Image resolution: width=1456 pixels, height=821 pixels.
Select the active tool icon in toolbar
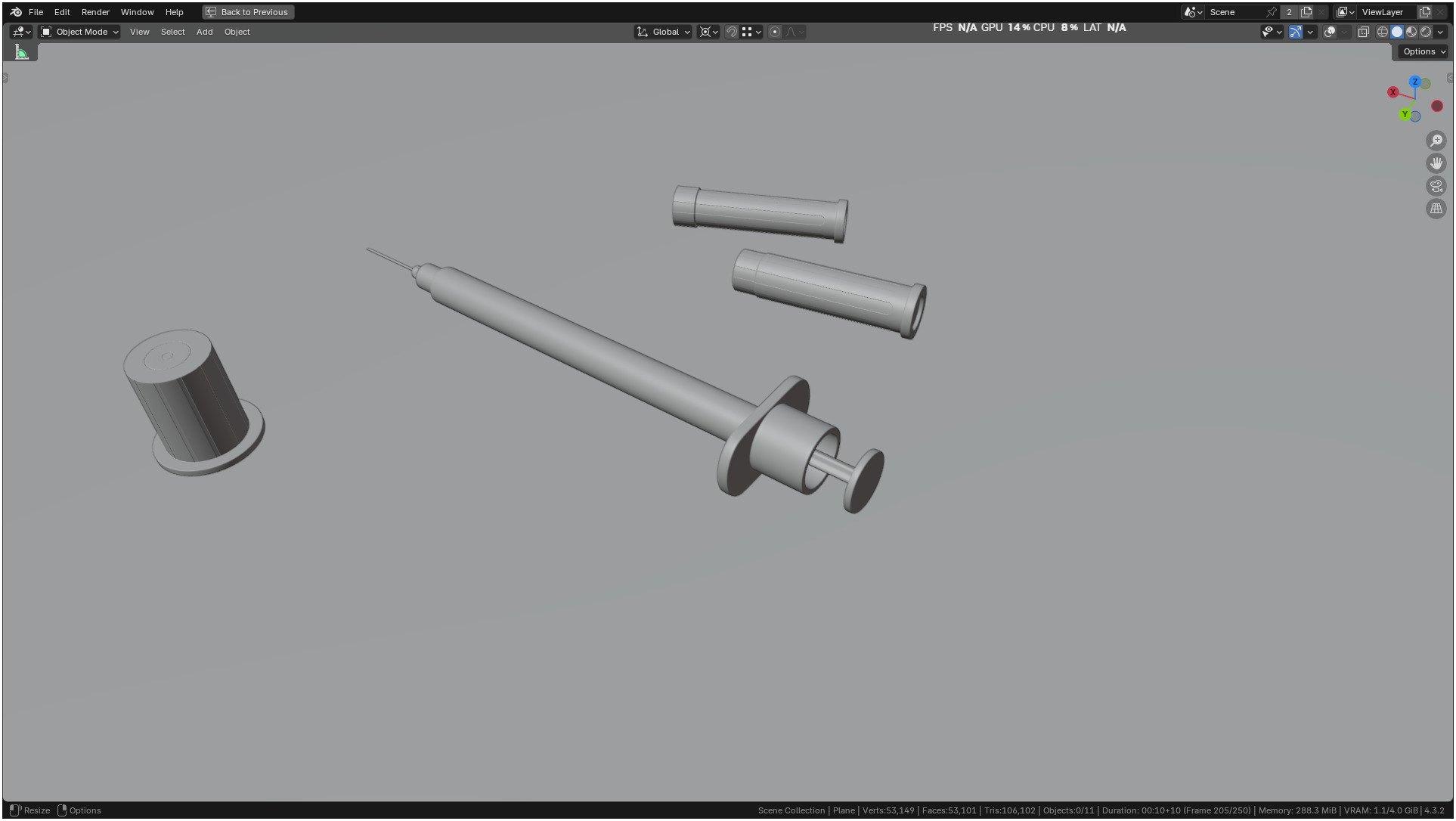(x=21, y=51)
